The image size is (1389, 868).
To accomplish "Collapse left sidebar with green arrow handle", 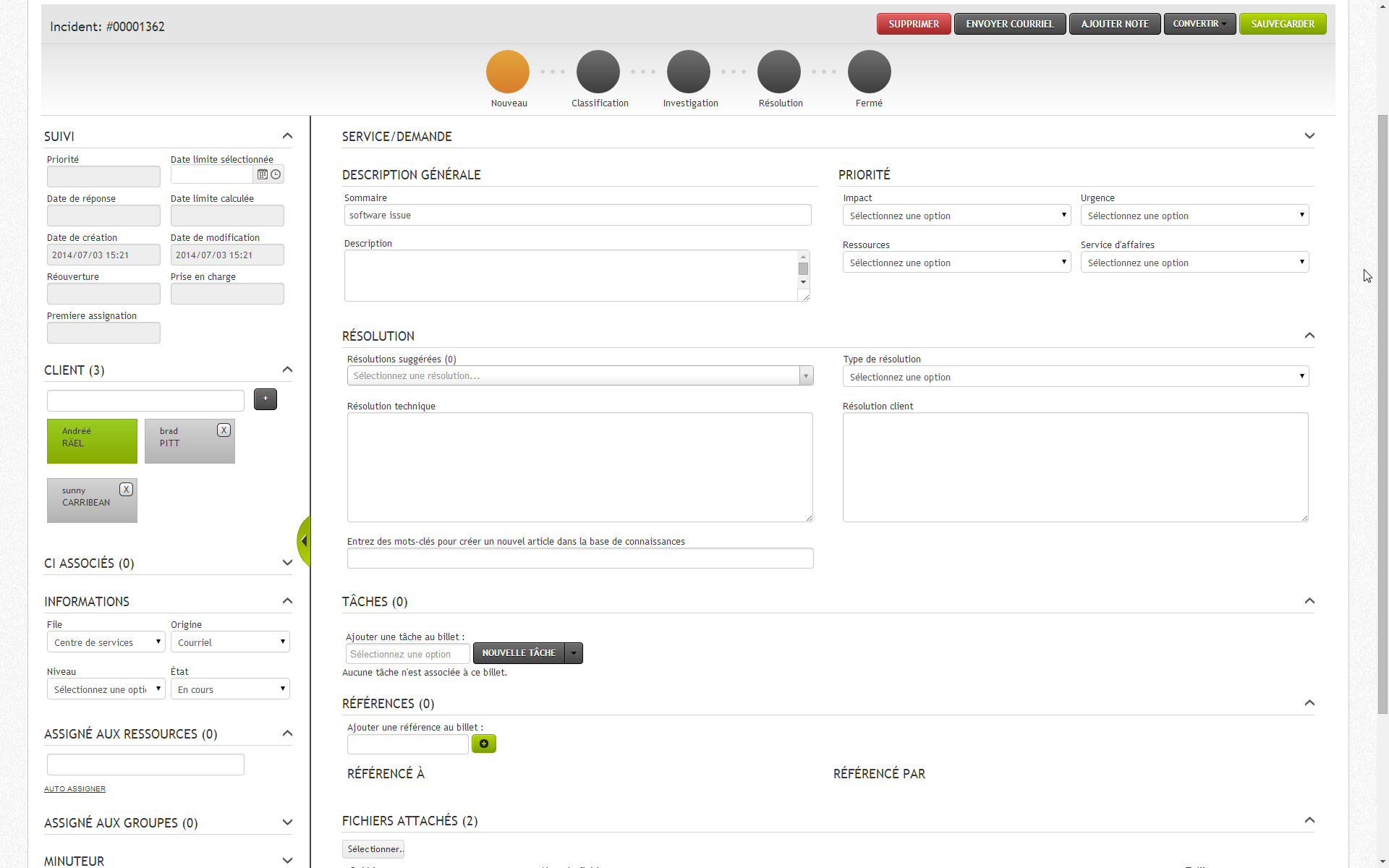I will pos(304,541).
